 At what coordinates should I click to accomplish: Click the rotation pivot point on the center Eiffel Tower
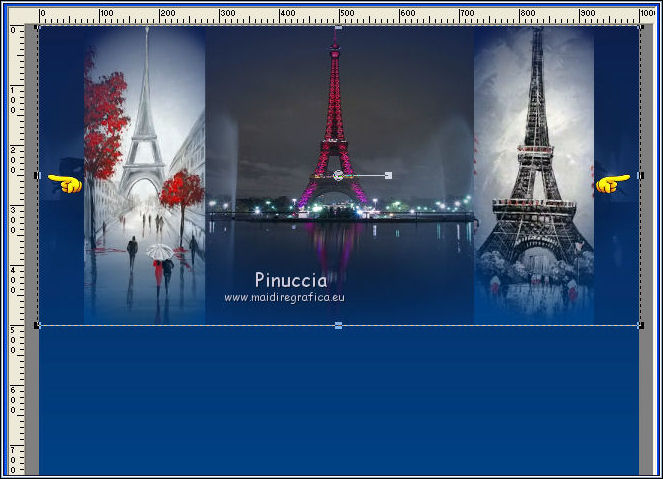click(x=338, y=175)
